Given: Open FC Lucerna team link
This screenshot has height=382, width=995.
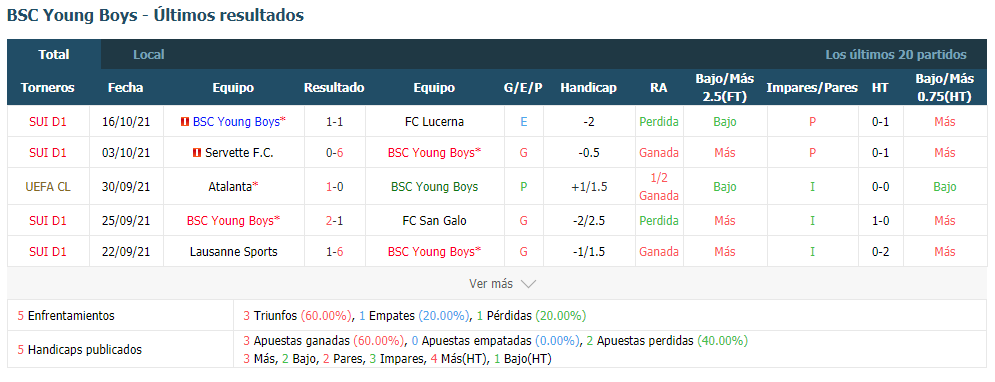Looking at the screenshot, I should pyautogui.click(x=434, y=122).
